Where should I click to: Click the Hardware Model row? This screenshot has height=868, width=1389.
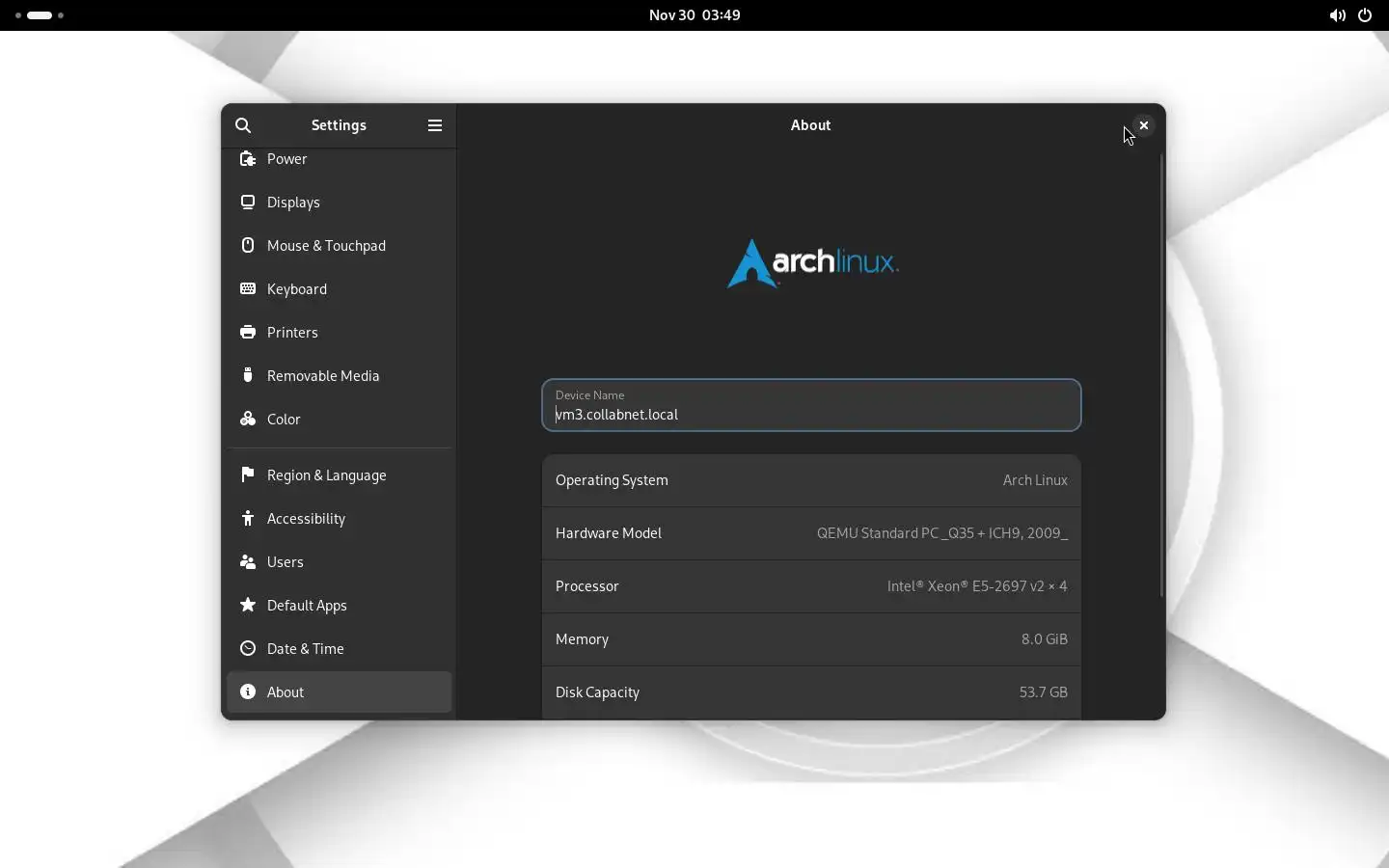click(812, 533)
